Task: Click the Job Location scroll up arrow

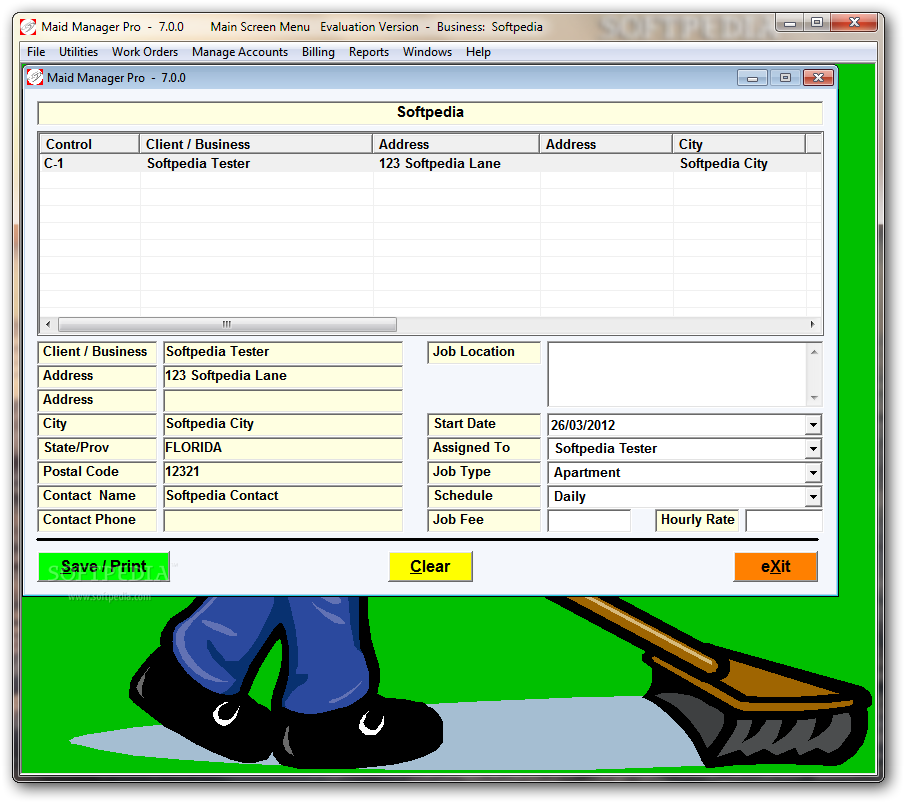Action: (x=814, y=352)
